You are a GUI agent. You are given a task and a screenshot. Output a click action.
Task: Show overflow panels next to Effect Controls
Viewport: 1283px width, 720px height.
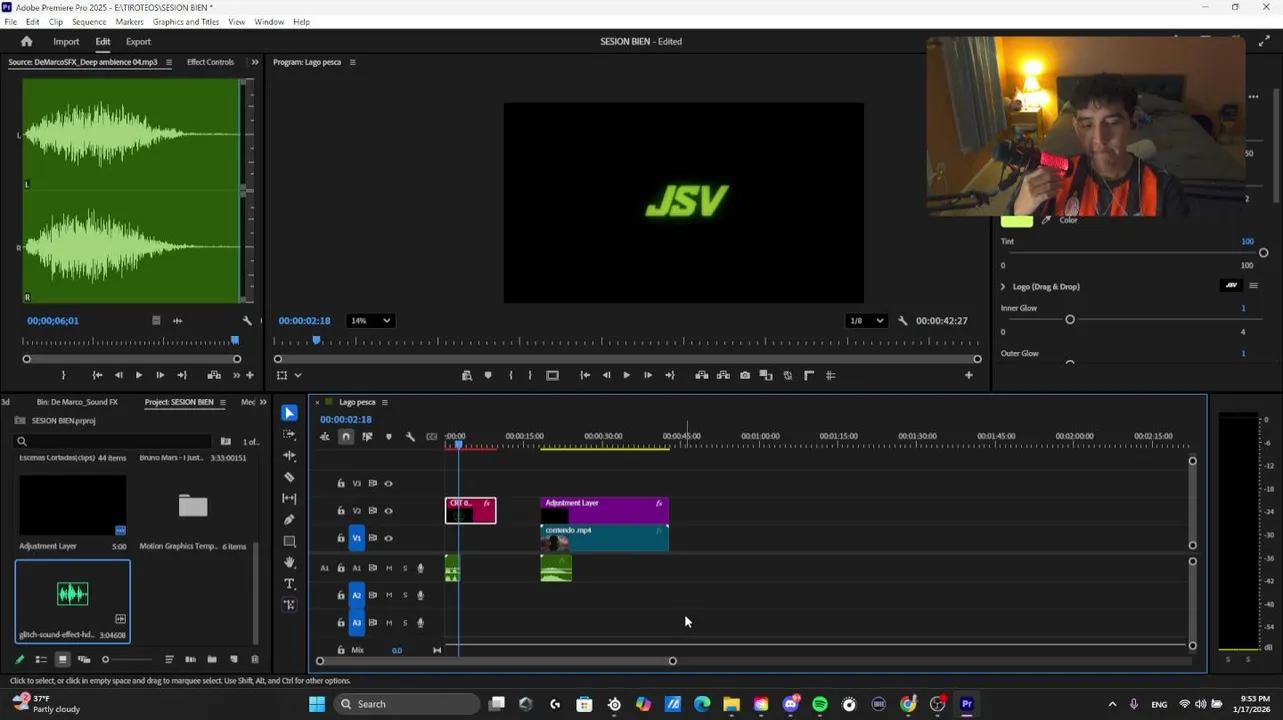point(255,62)
